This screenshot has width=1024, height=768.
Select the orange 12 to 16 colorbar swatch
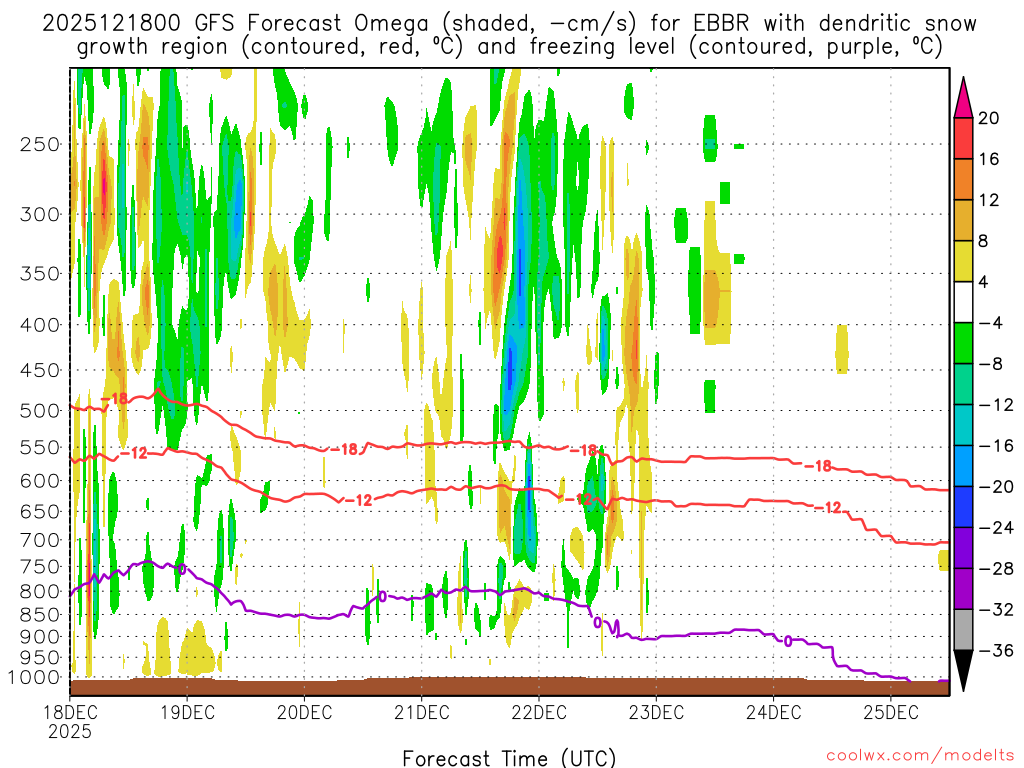point(963,180)
